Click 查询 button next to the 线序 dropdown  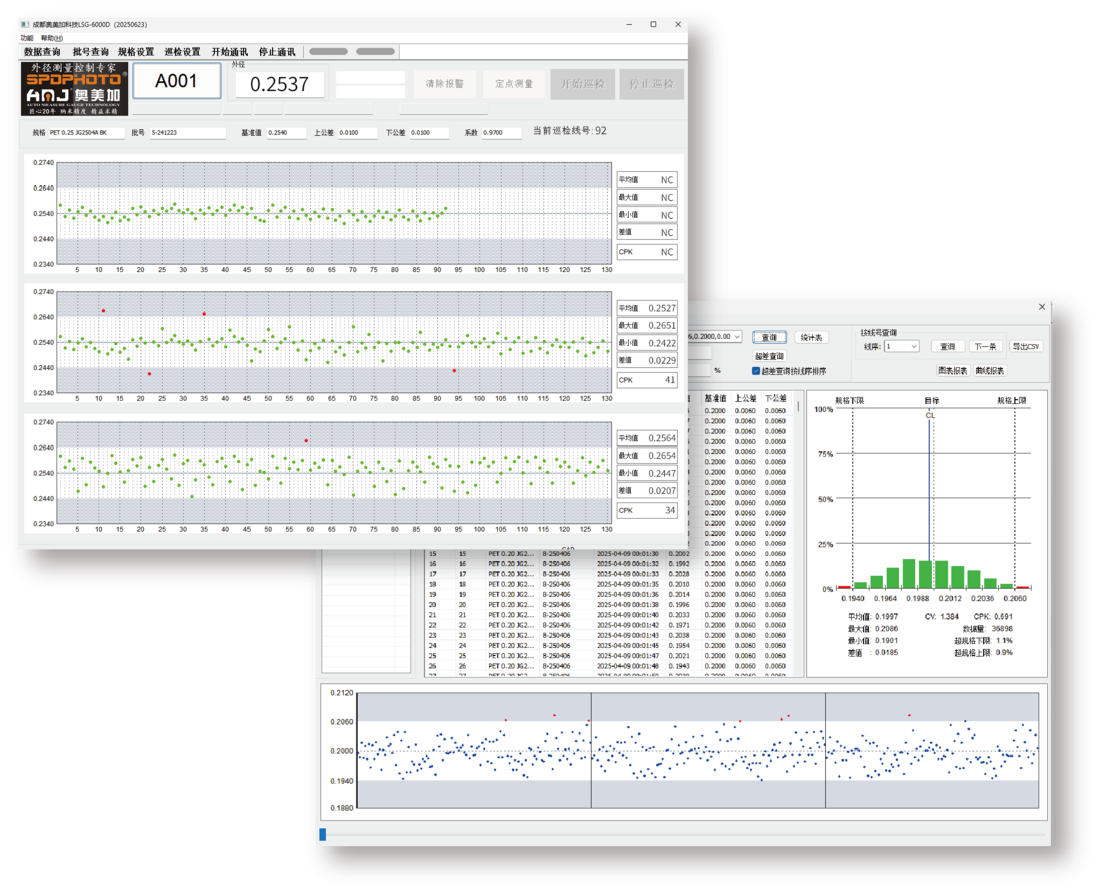pyautogui.click(x=948, y=347)
